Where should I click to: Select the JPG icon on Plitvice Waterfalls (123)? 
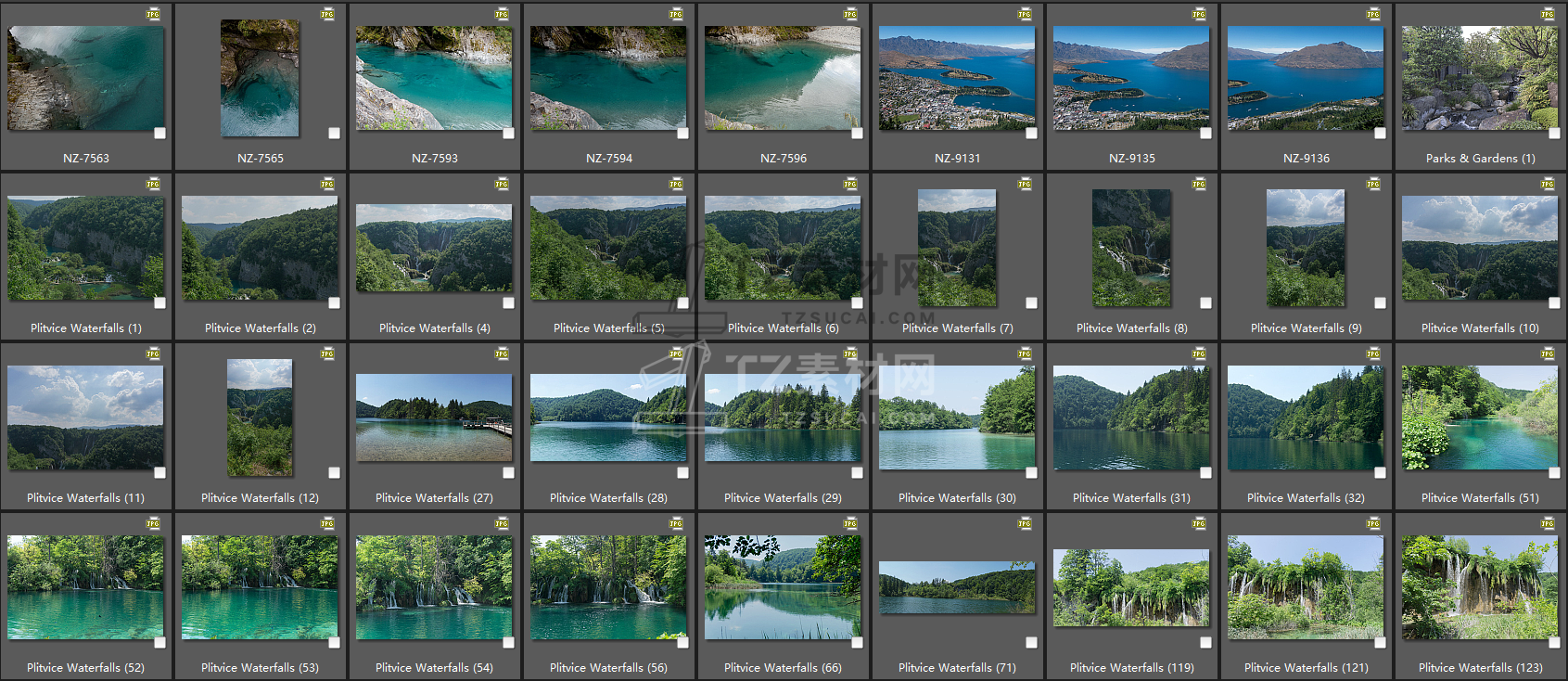(1548, 523)
